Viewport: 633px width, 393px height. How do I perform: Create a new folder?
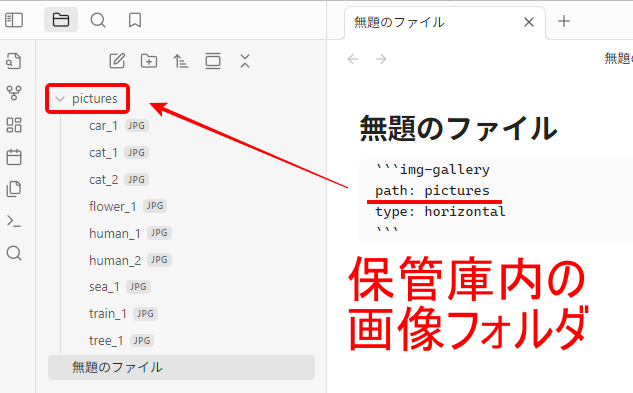click(x=149, y=61)
